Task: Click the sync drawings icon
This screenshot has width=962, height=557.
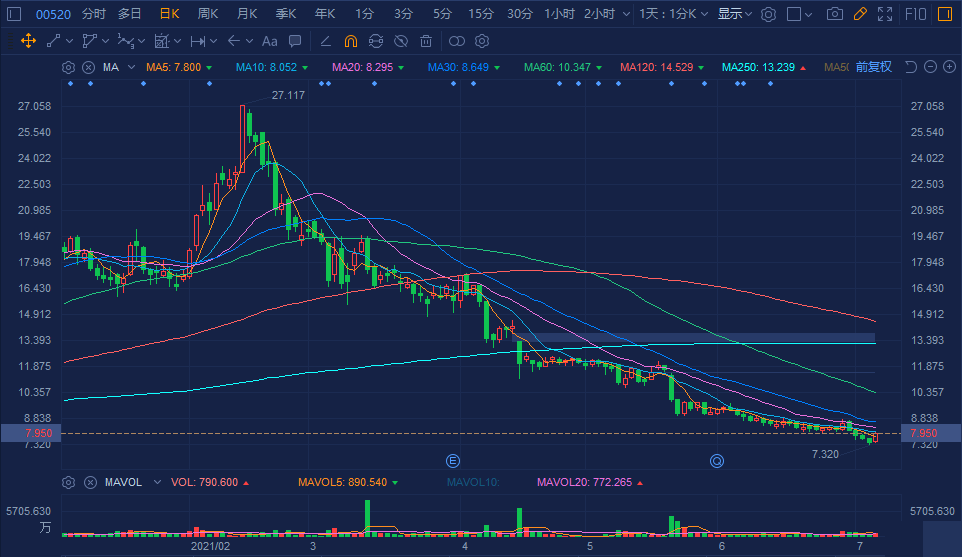Action: click(375, 41)
